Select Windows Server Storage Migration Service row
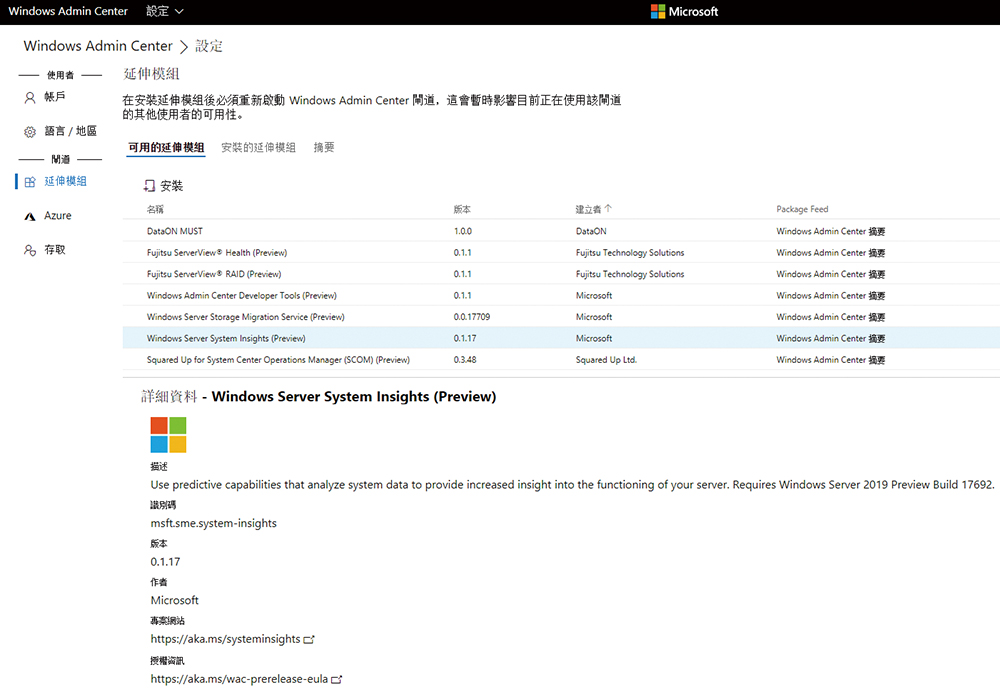The image size is (1000, 692). click(x=561, y=317)
